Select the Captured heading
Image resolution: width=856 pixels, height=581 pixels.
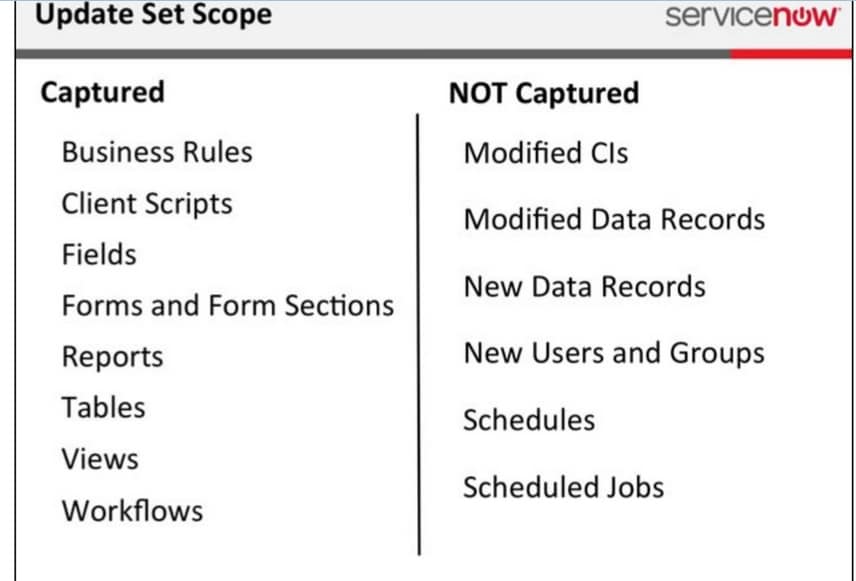point(102,92)
